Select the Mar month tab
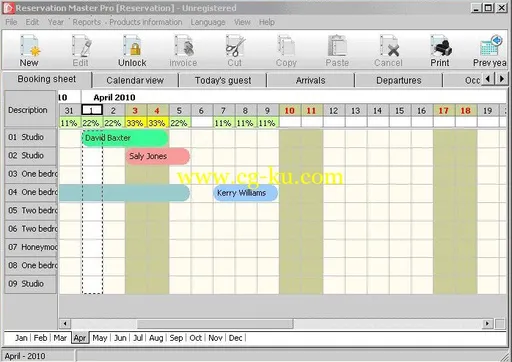This screenshot has width=512, height=362. click(60, 338)
